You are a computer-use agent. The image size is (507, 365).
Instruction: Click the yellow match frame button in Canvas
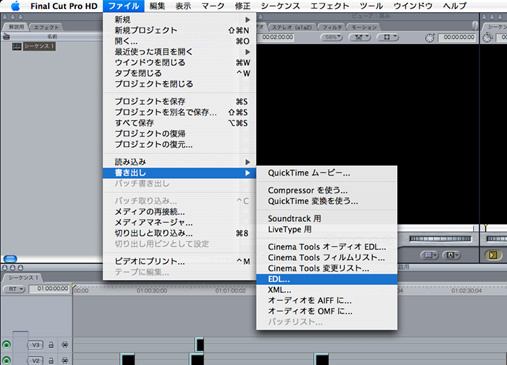point(493,255)
